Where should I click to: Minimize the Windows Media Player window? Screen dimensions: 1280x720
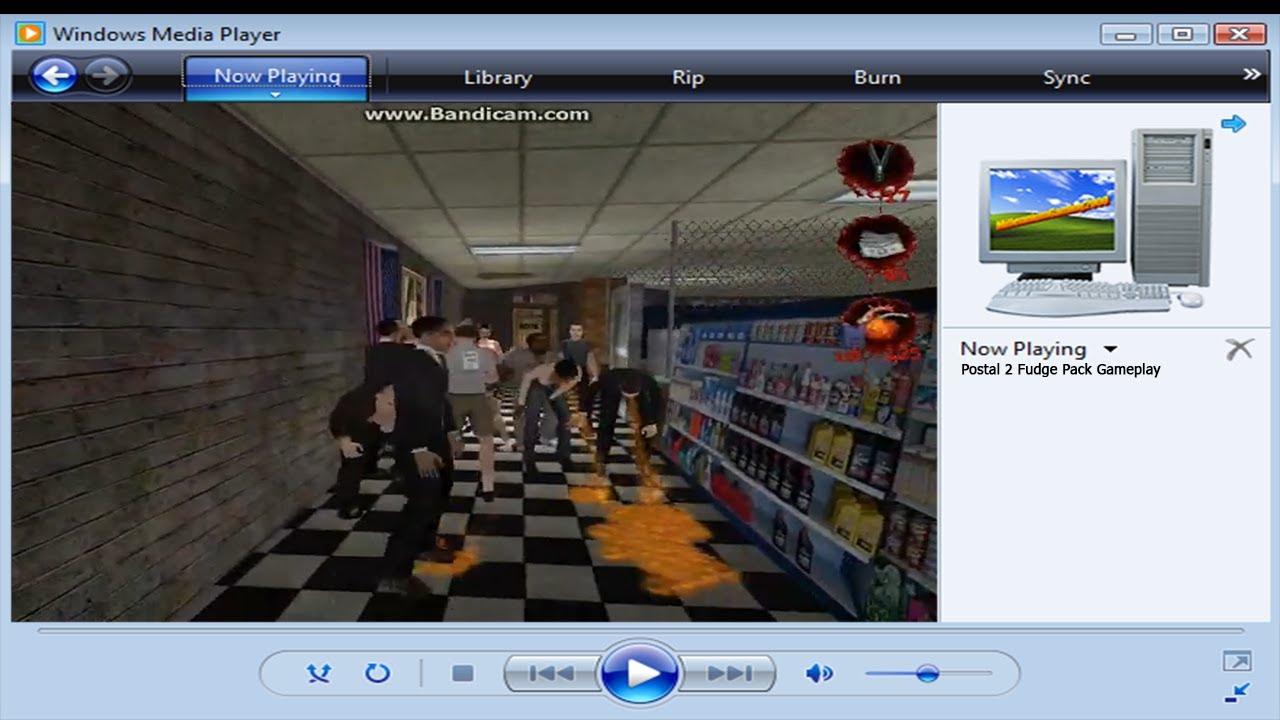1126,34
